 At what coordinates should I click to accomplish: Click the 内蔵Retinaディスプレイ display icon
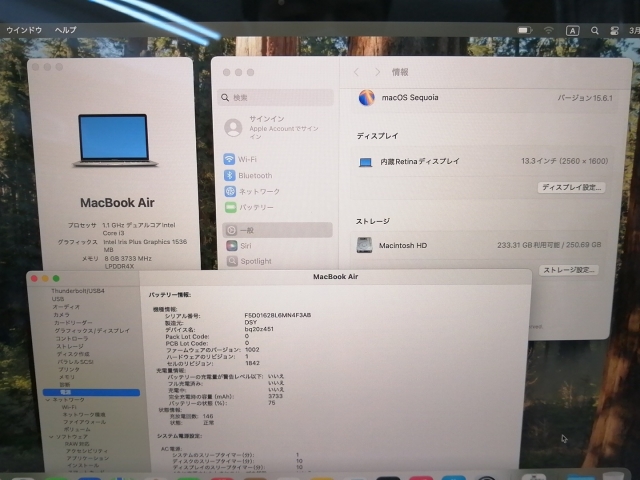365,162
